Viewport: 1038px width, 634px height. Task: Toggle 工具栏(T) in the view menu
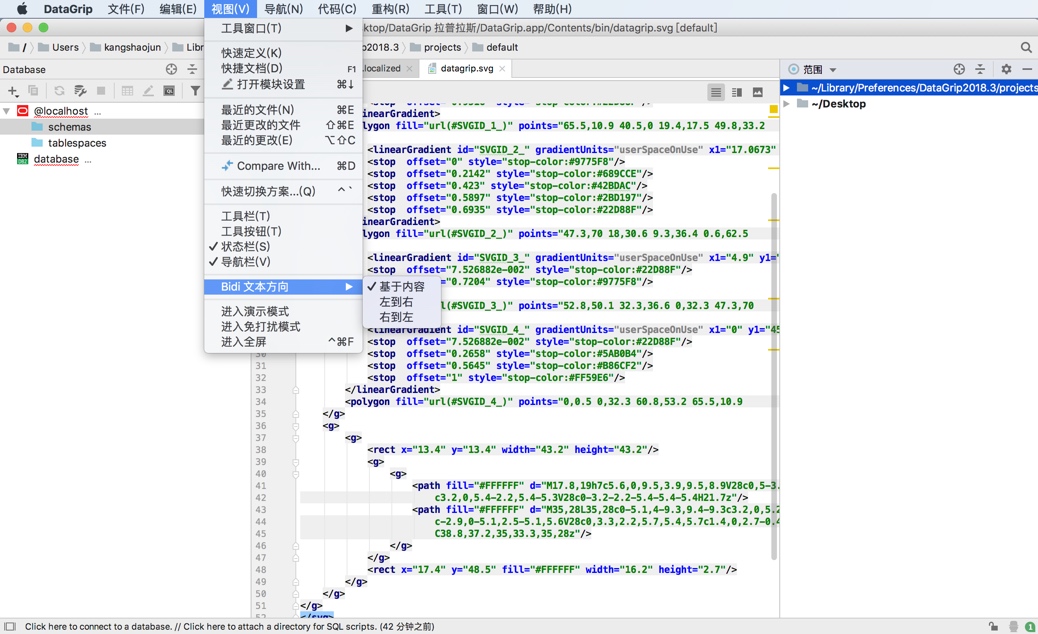283,216
